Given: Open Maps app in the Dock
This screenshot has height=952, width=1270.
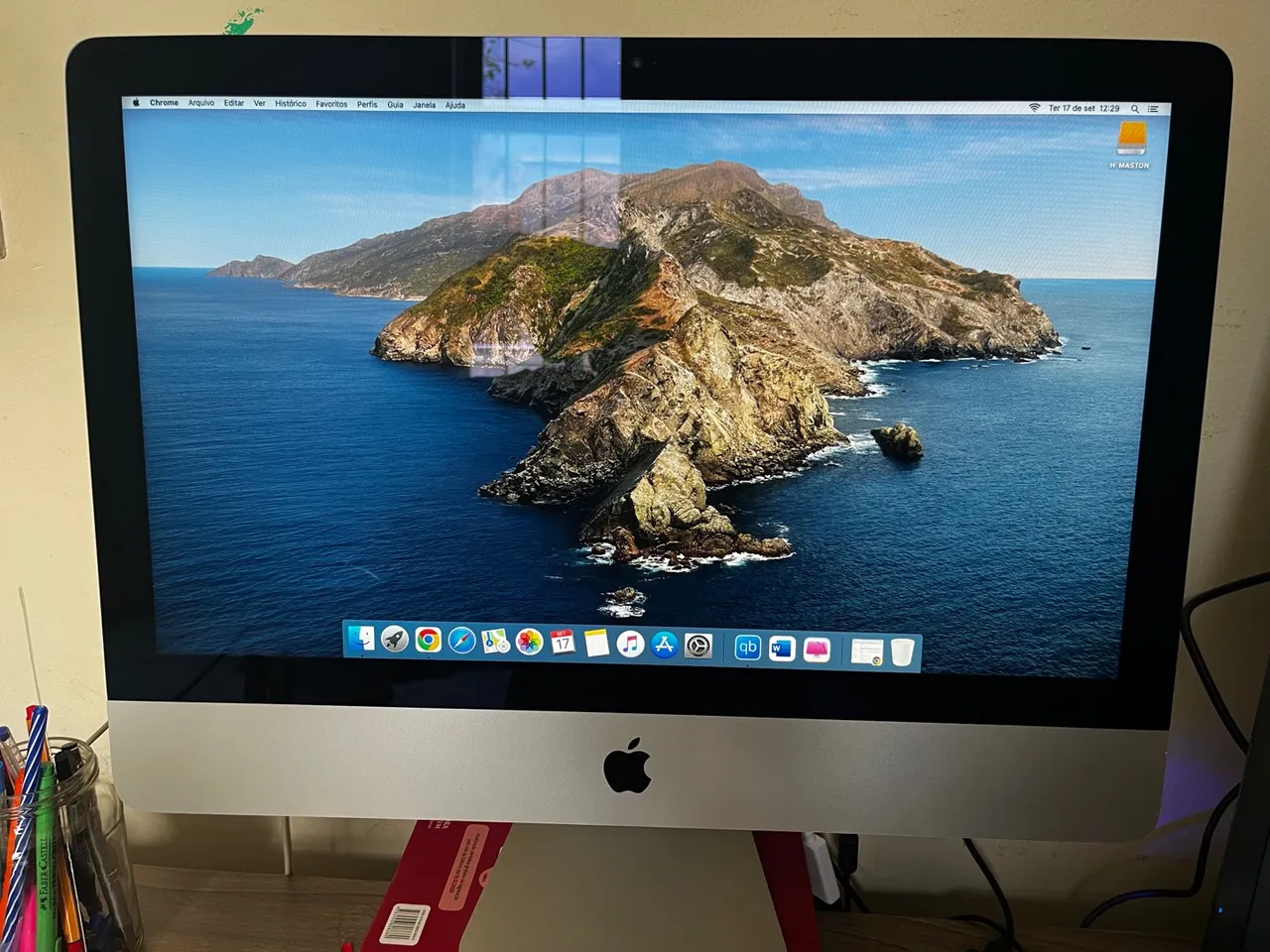Looking at the screenshot, I should [x=495, y=643].
